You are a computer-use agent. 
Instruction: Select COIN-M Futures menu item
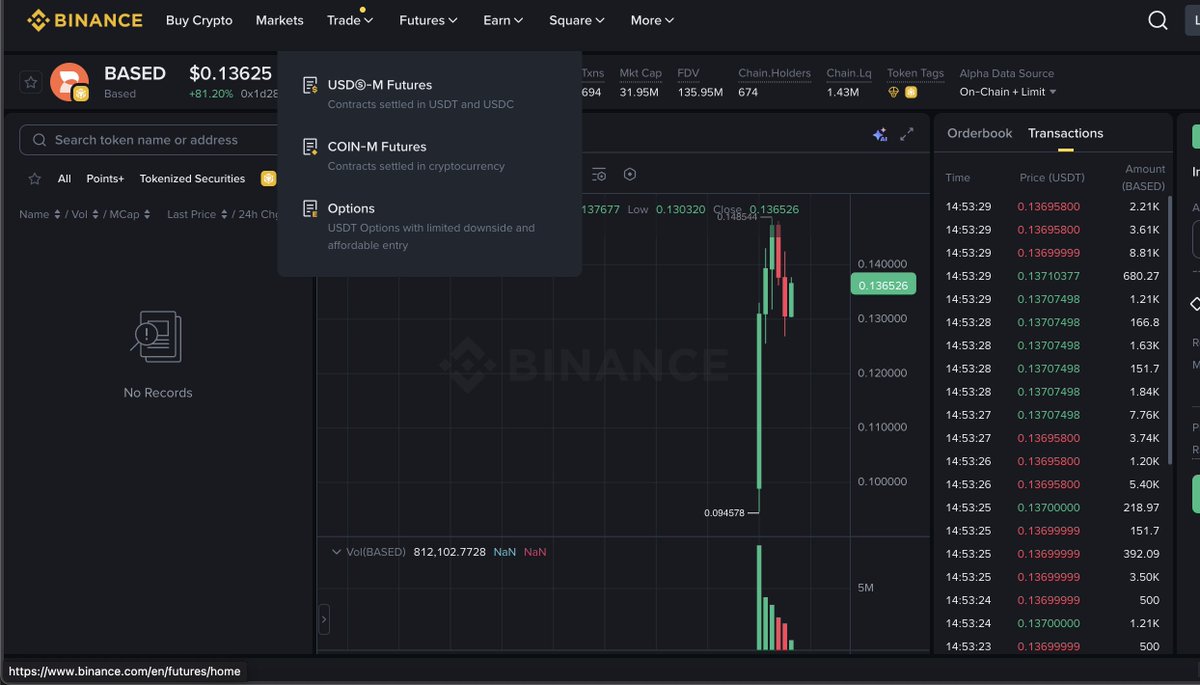429,156
